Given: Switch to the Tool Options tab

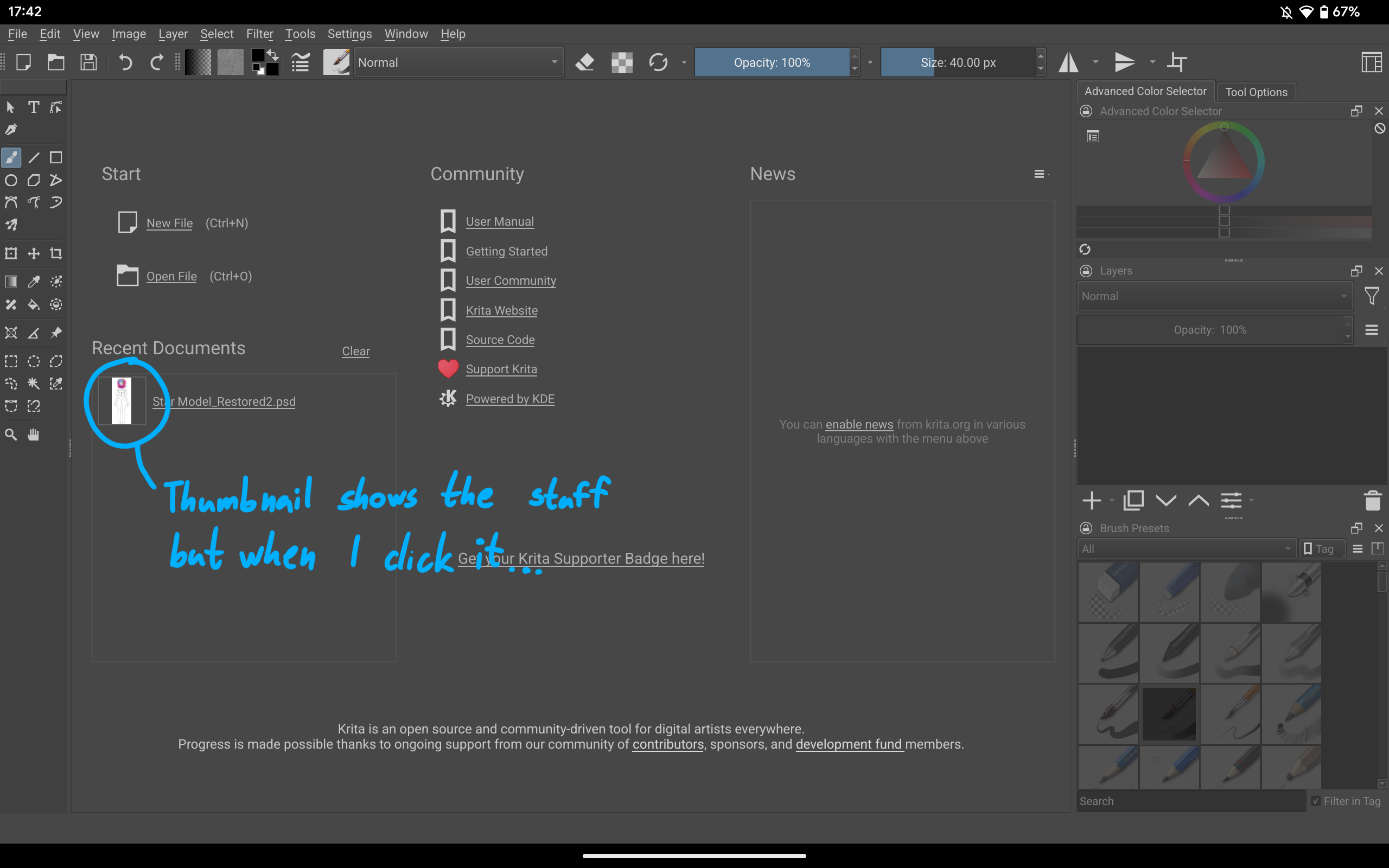Looking at the screenshot, I should coord(1256,92).
